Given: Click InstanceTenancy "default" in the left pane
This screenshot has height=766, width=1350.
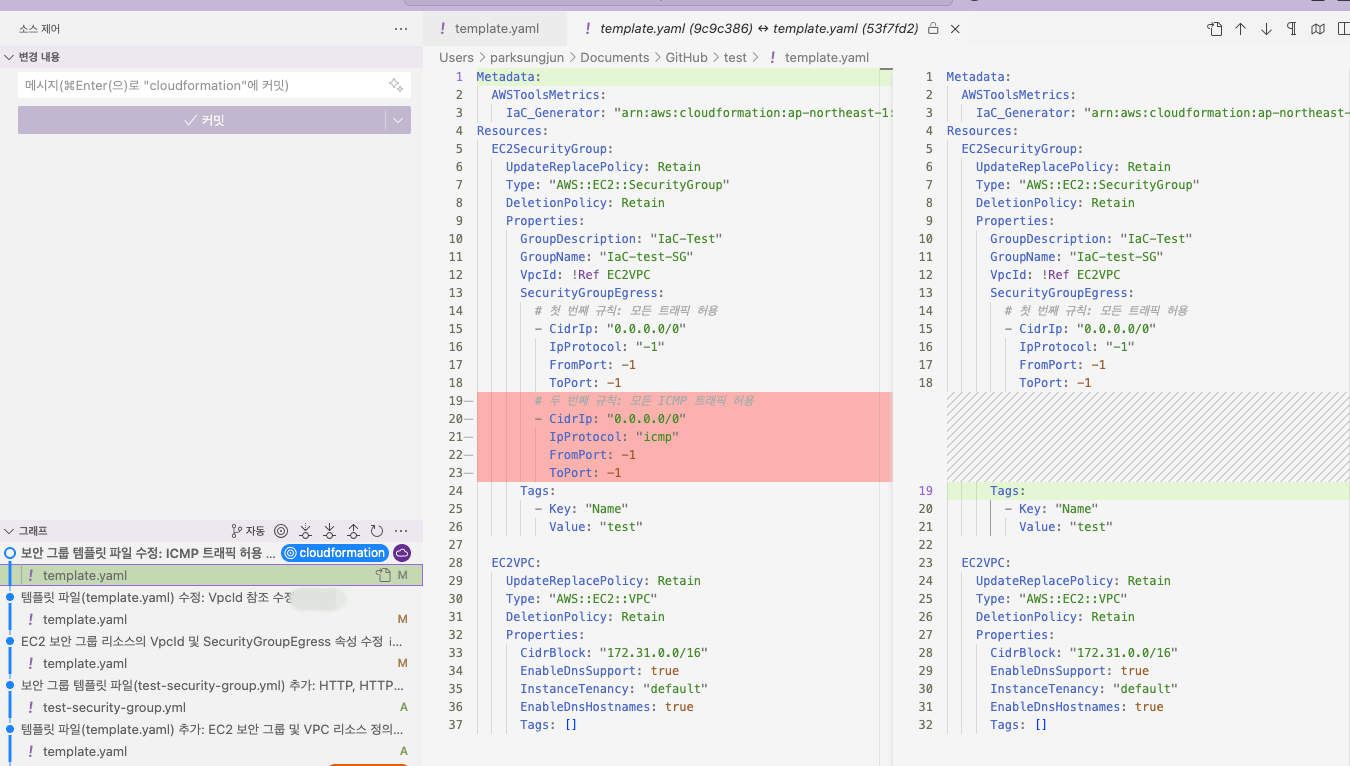Looking at the screenshot, I should click(614, 689).
